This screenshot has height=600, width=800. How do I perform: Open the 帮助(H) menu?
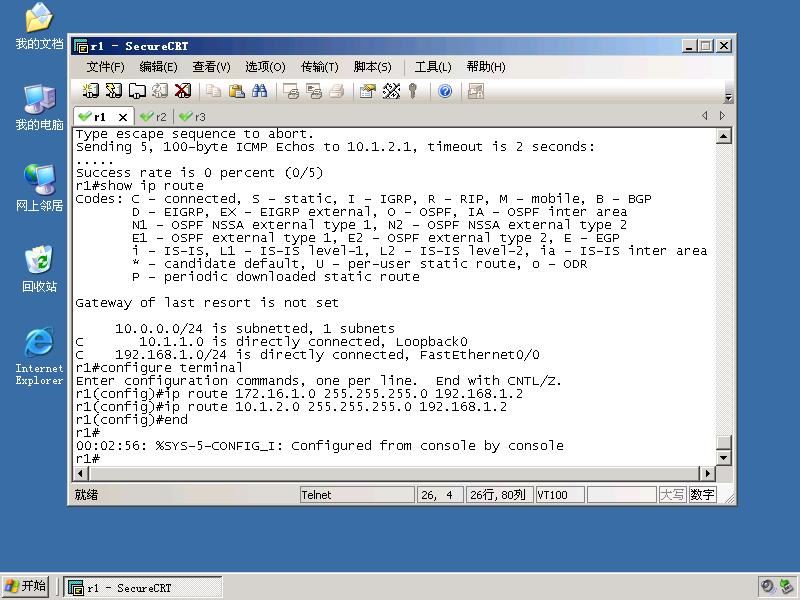click(x=486, y=67)
